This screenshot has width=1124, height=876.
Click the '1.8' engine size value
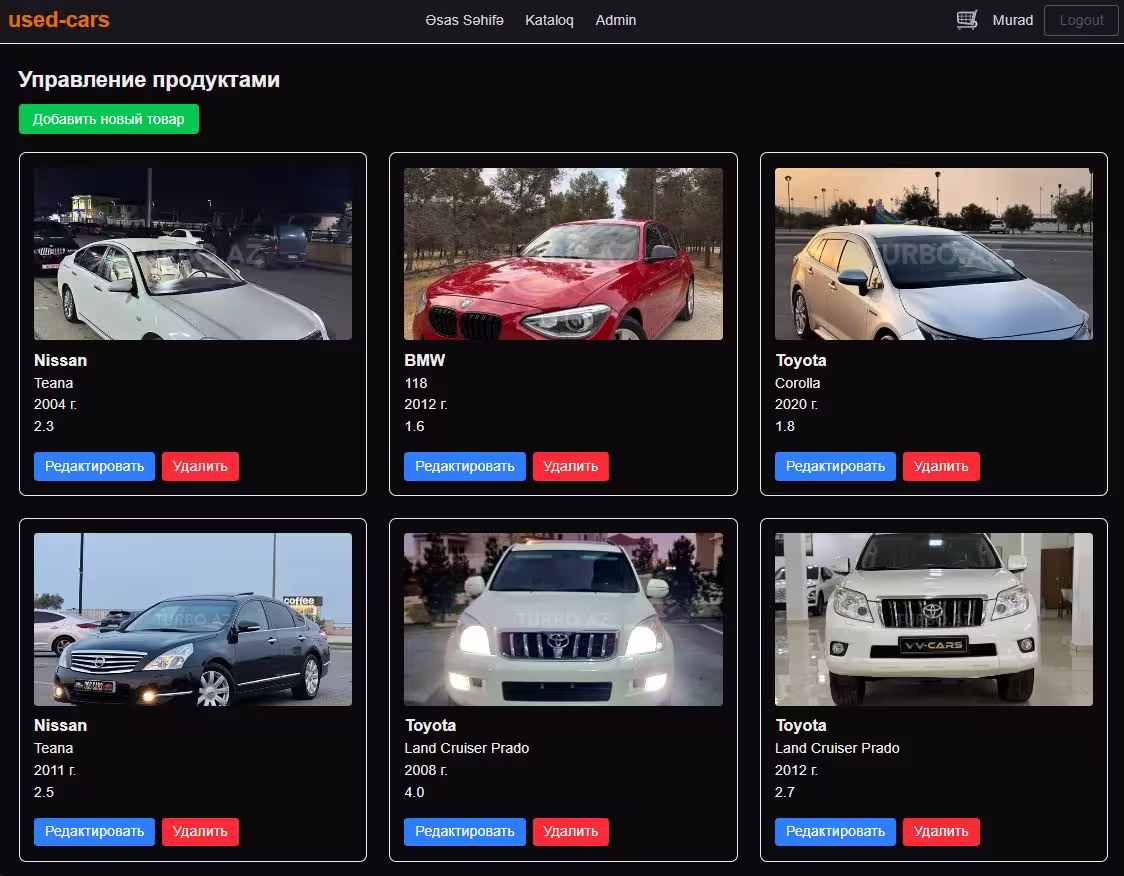785,426
